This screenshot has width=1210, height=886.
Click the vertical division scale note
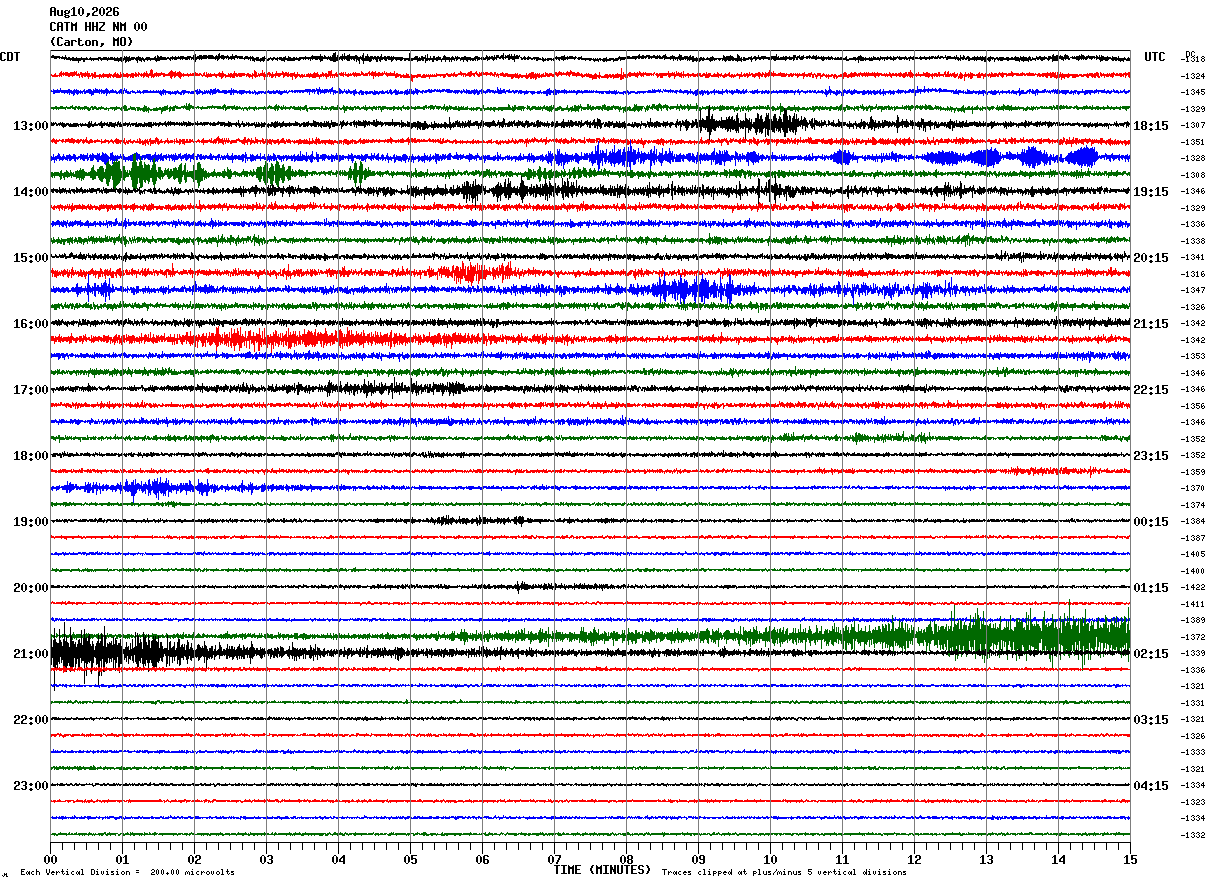tap(127, 872)
